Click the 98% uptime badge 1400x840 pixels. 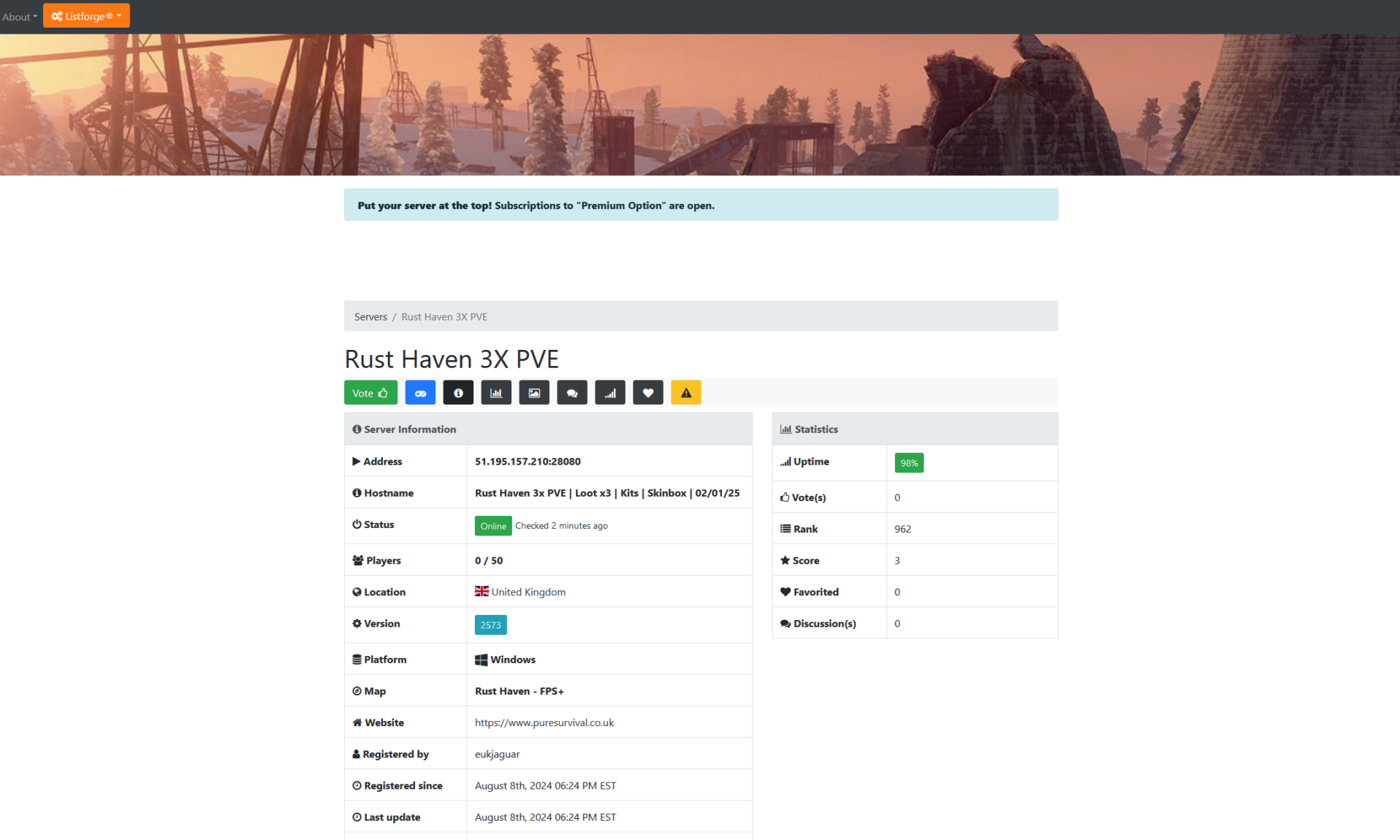909,463
